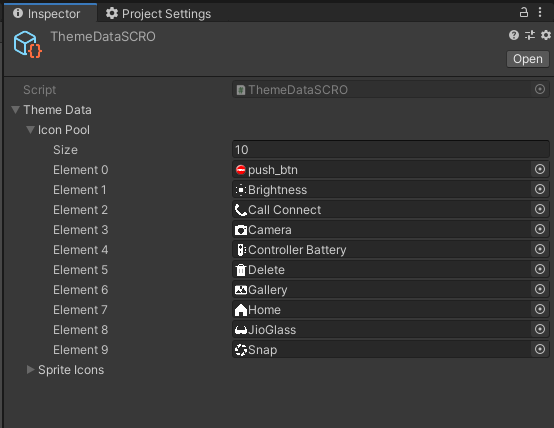This screenshot has width=554, height=428.
Task: Open object picker for Snap element
Action: click(x=540, y=349)
